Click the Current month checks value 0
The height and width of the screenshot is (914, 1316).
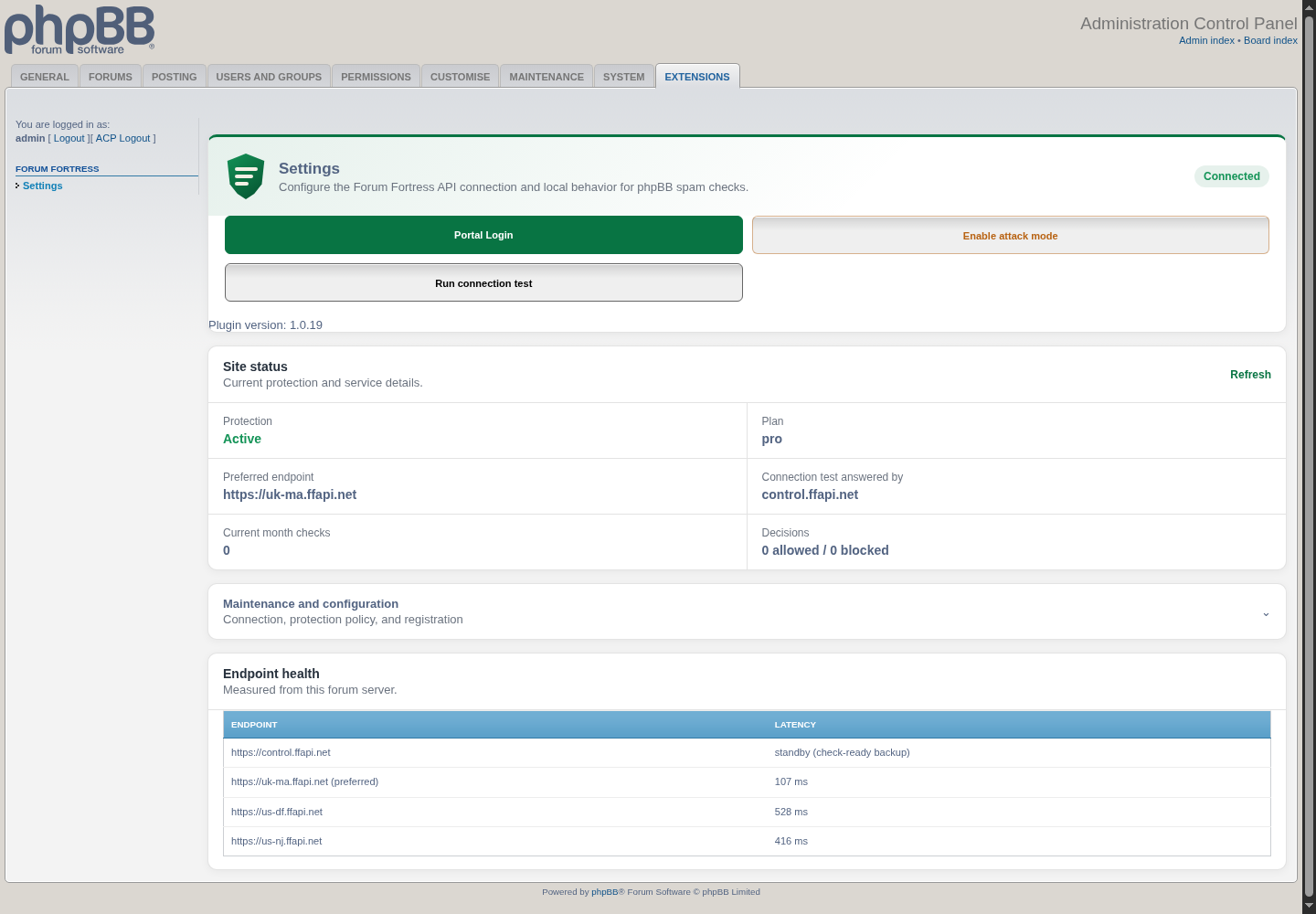coord(227,550)
